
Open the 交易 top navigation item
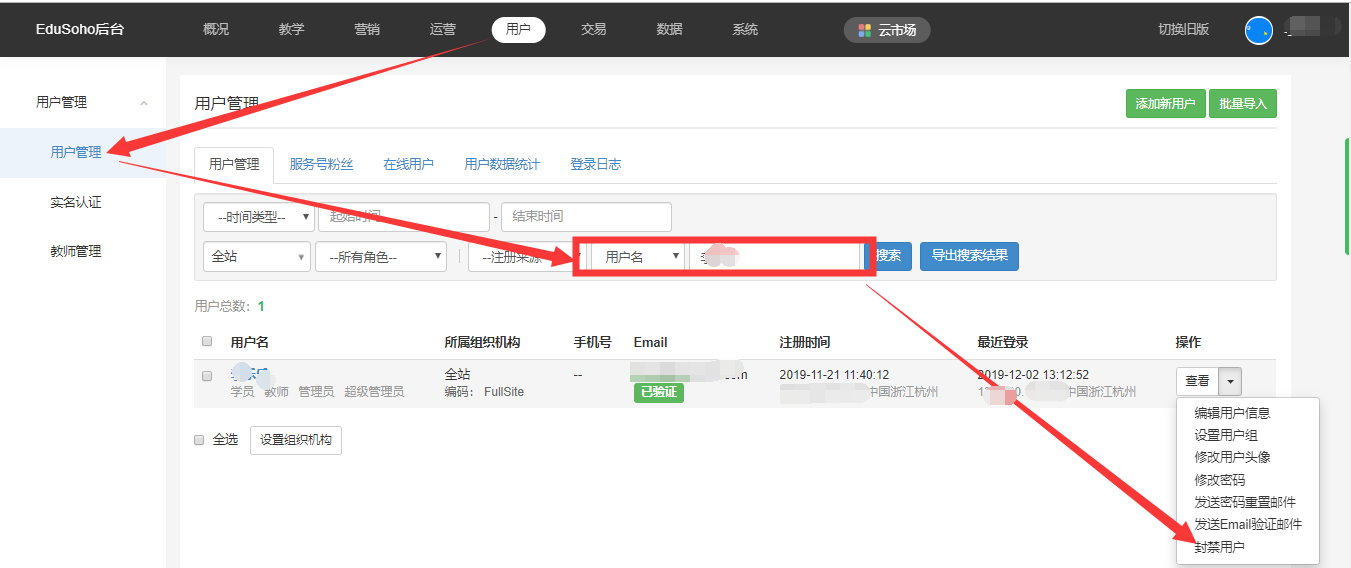point(593,30)
